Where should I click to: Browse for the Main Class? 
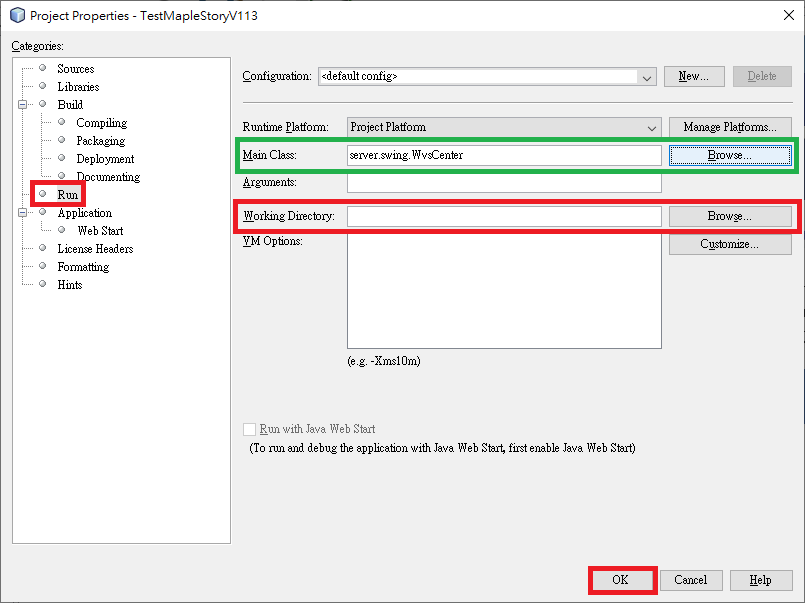730,155
